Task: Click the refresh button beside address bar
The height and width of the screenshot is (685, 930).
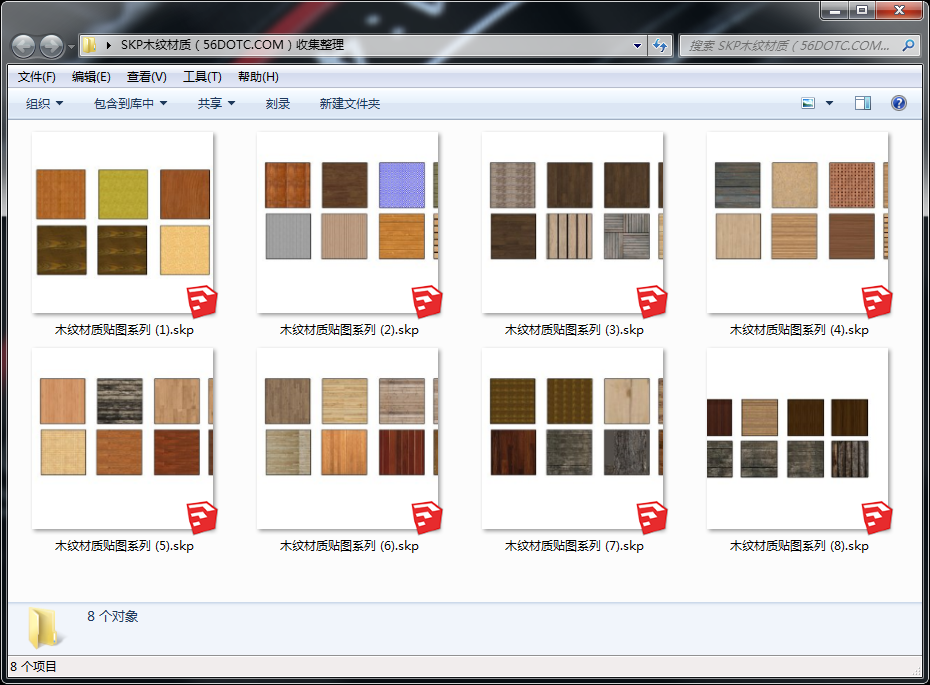Action: (x=660, y=45)
